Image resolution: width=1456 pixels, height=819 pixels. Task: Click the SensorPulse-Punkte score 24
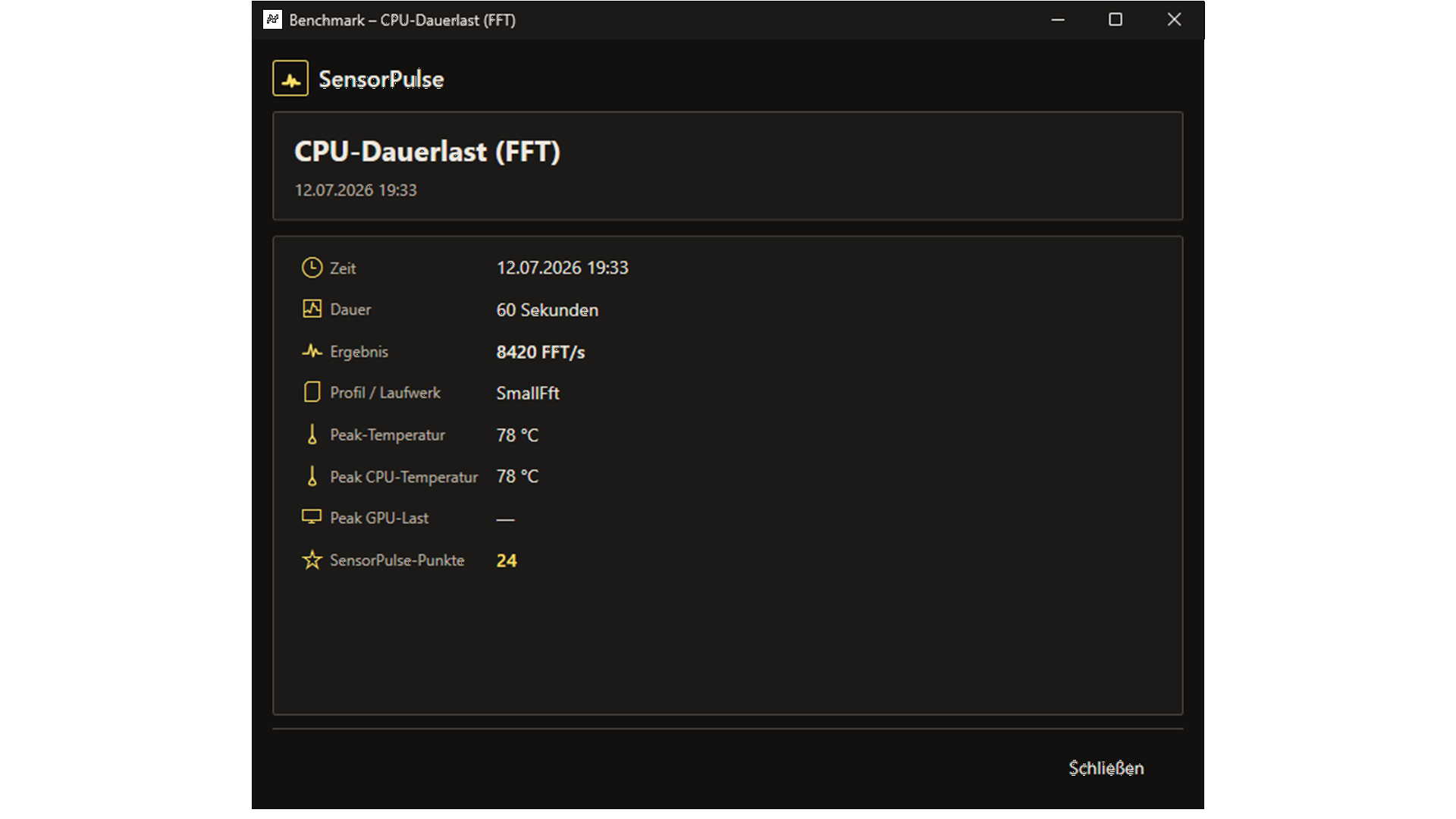coord(507,560)
